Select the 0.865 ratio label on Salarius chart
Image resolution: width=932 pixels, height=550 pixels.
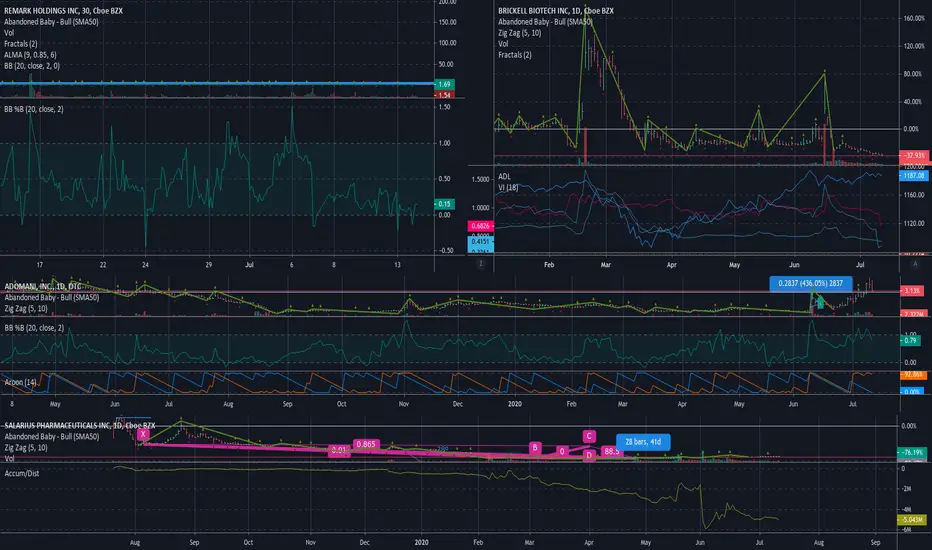[x=366, y=444]
